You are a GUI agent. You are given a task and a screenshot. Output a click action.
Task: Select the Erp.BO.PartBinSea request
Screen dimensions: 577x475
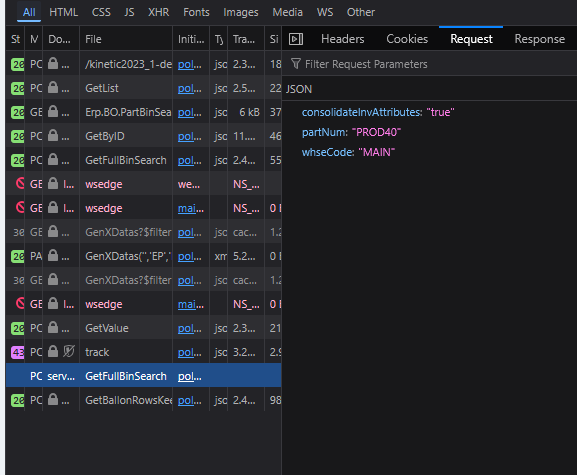[144, 112]
